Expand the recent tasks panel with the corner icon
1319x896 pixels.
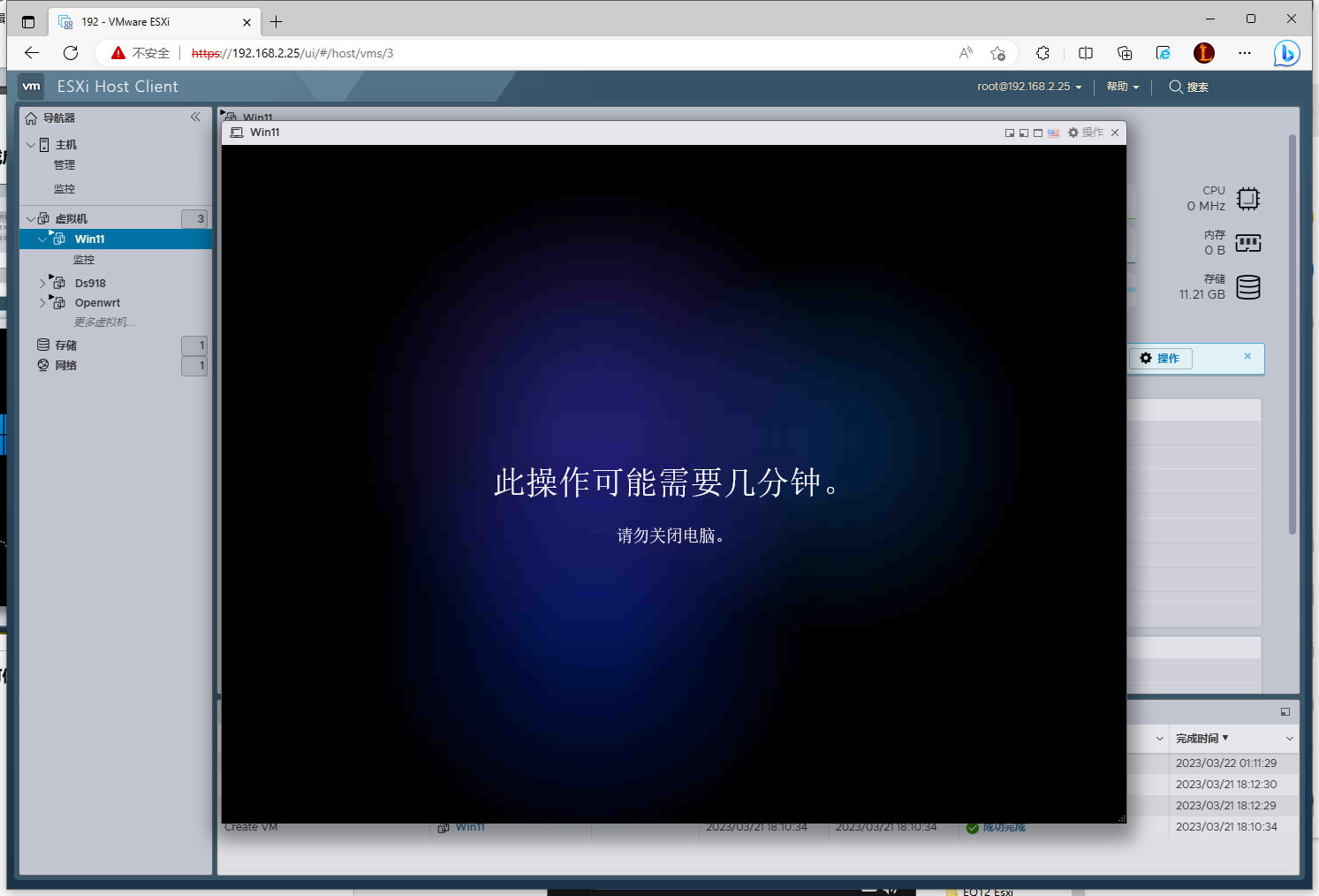[1285, 712]
